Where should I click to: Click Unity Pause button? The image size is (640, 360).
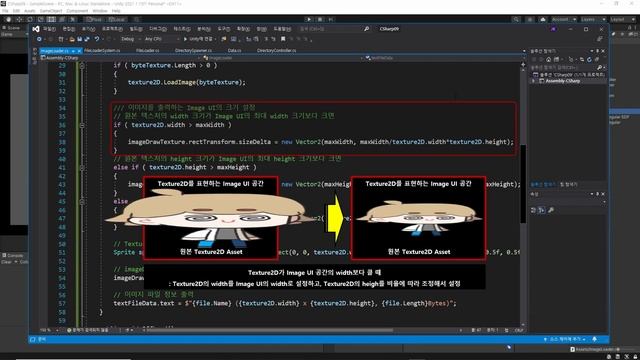[x=320, y=19]
